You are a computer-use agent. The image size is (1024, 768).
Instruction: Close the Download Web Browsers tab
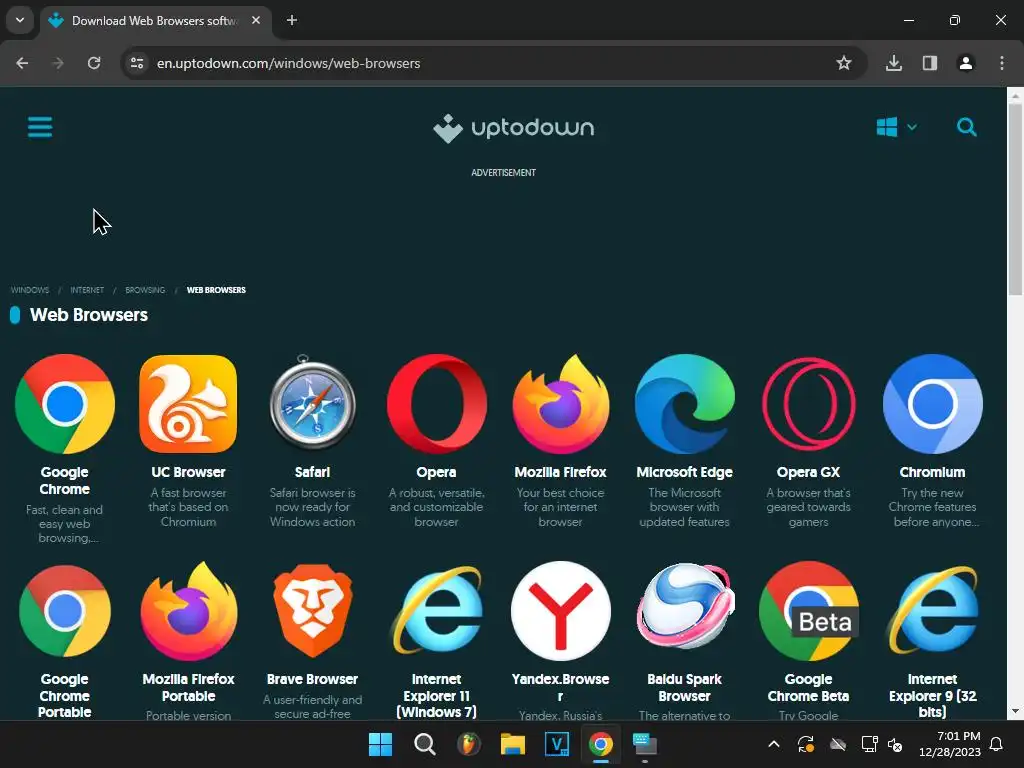[x=256, y=21]
